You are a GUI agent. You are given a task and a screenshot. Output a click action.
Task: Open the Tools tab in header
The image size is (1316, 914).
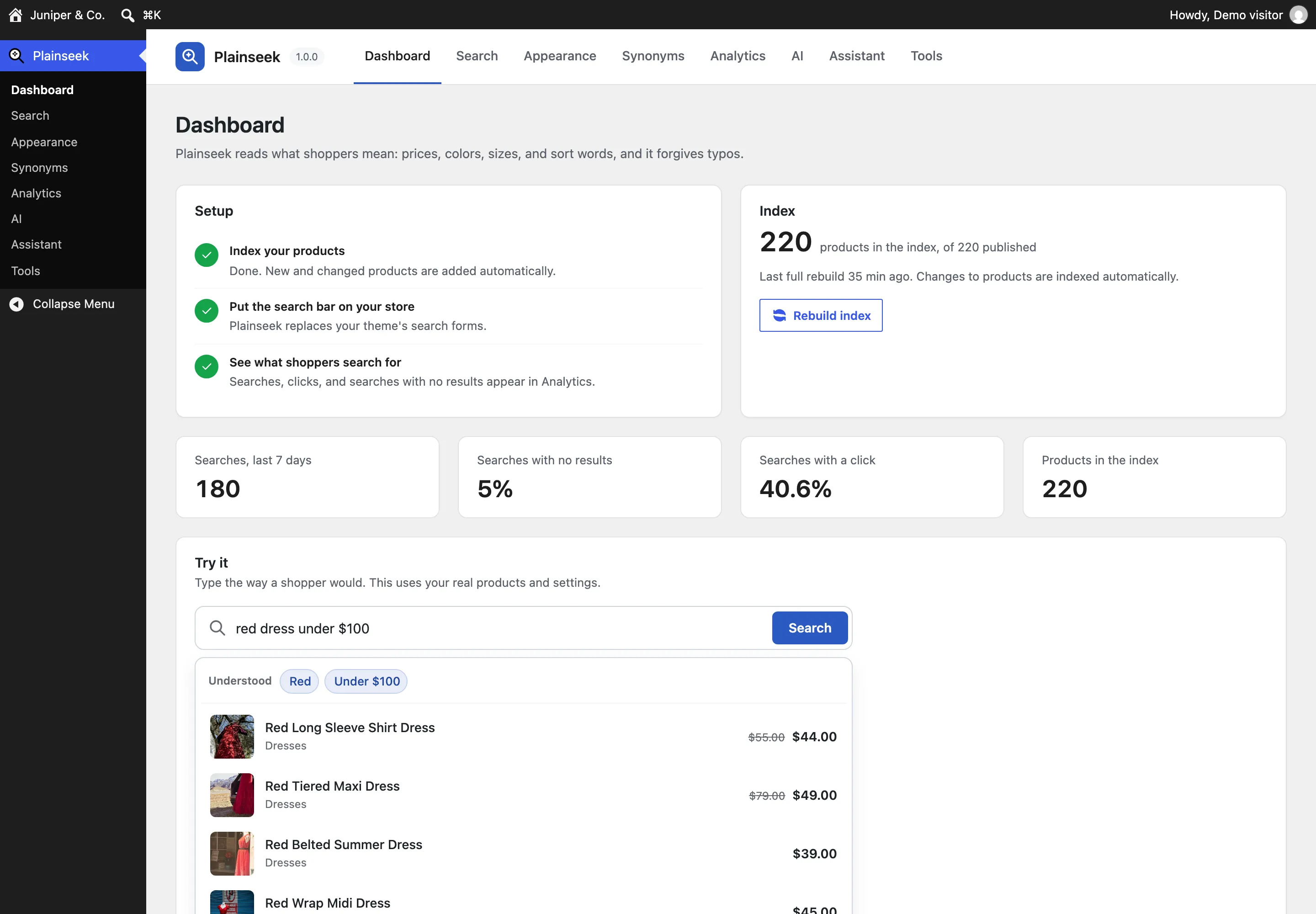[x=926, y=56]
